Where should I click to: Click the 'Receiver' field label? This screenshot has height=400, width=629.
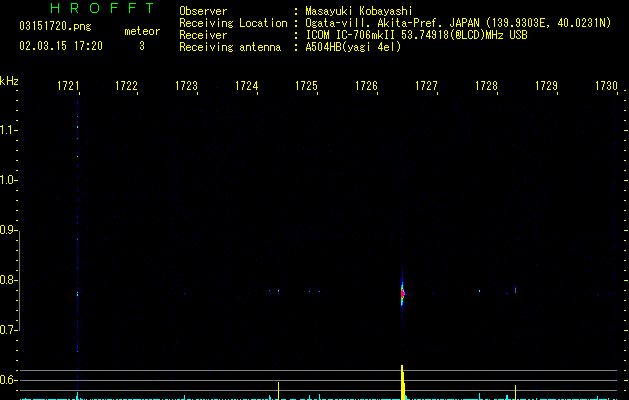point(203,35)
